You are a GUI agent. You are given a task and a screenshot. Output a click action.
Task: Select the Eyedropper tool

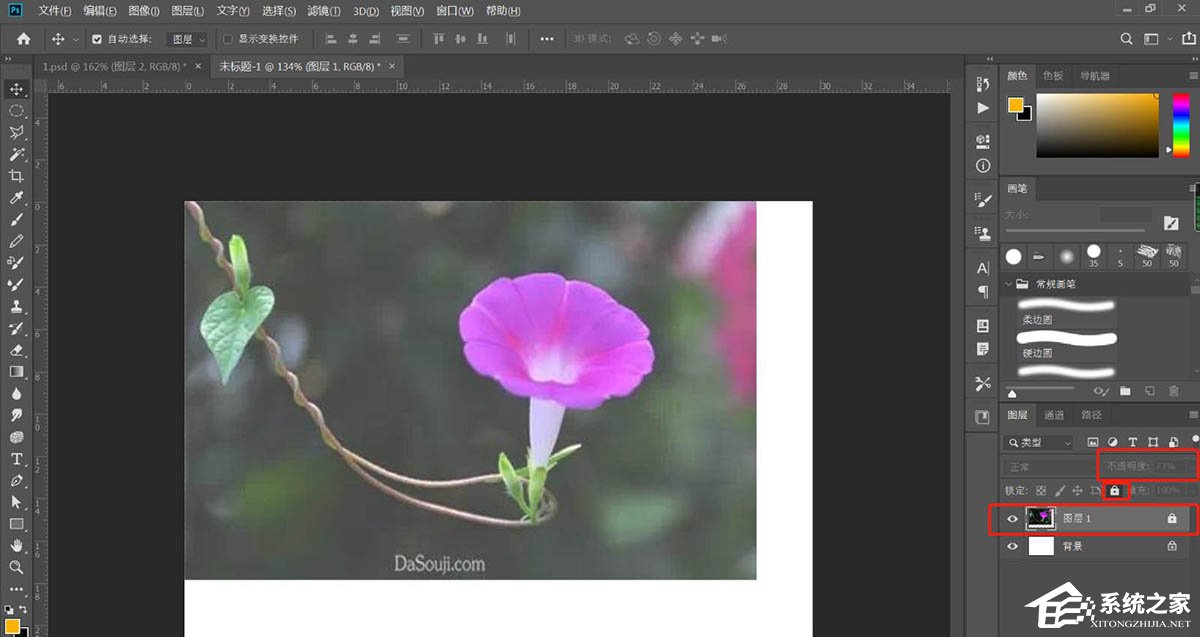click(17, 198)
